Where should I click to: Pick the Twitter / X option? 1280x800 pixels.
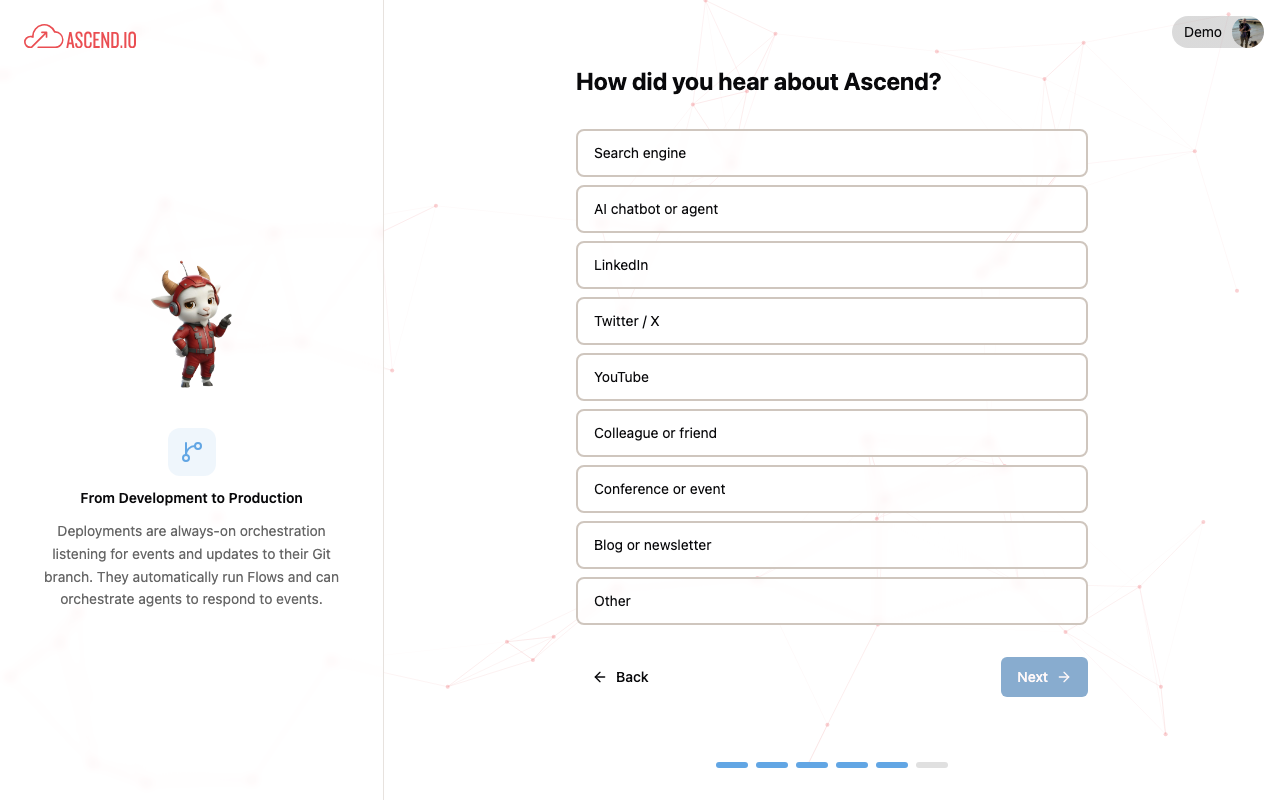click(832, 321)
